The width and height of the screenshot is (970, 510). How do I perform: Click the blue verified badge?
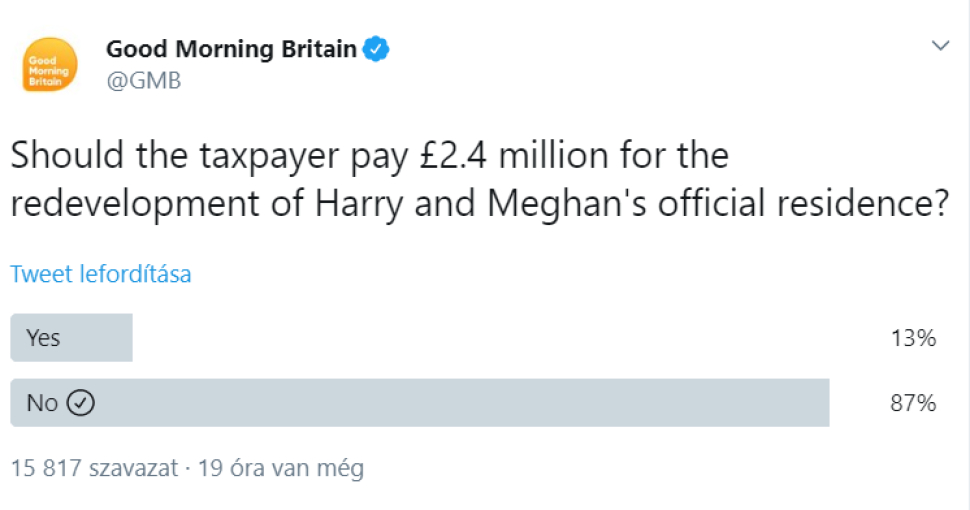pyautogui.click(x=376, y=49)
